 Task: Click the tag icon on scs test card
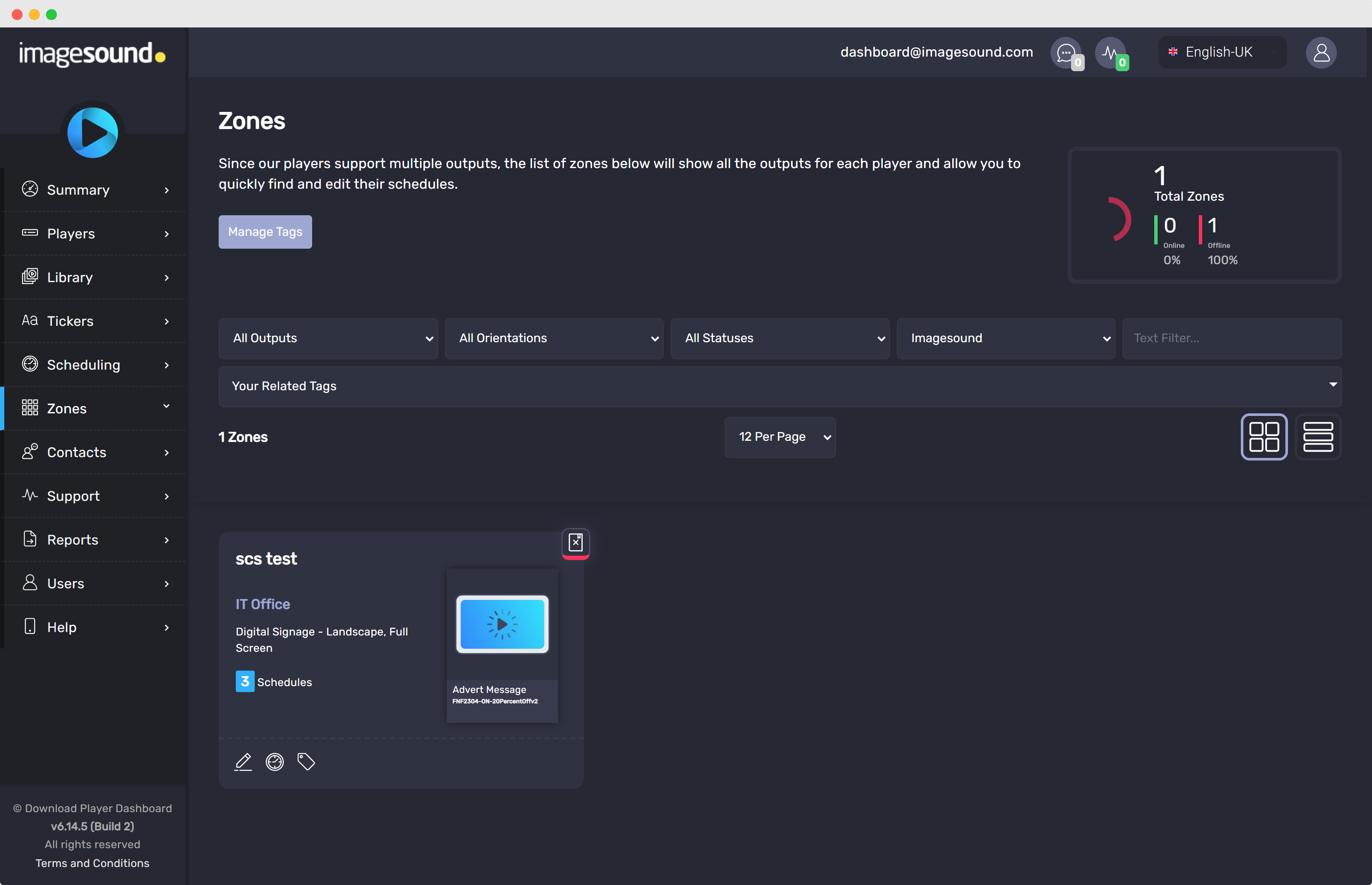tap(306, 762)
